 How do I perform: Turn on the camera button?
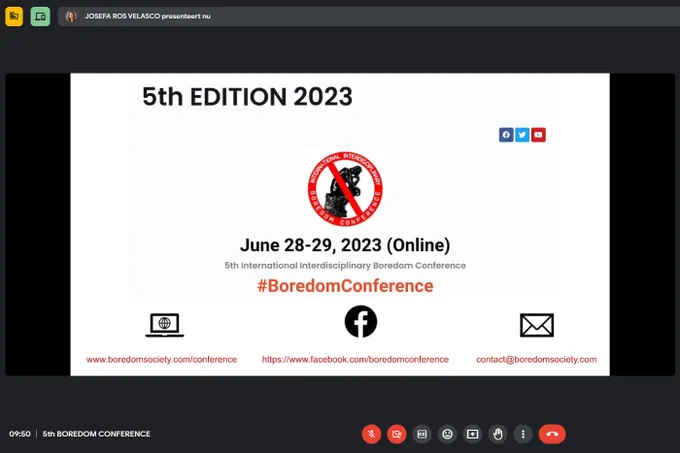click(396, 434)
